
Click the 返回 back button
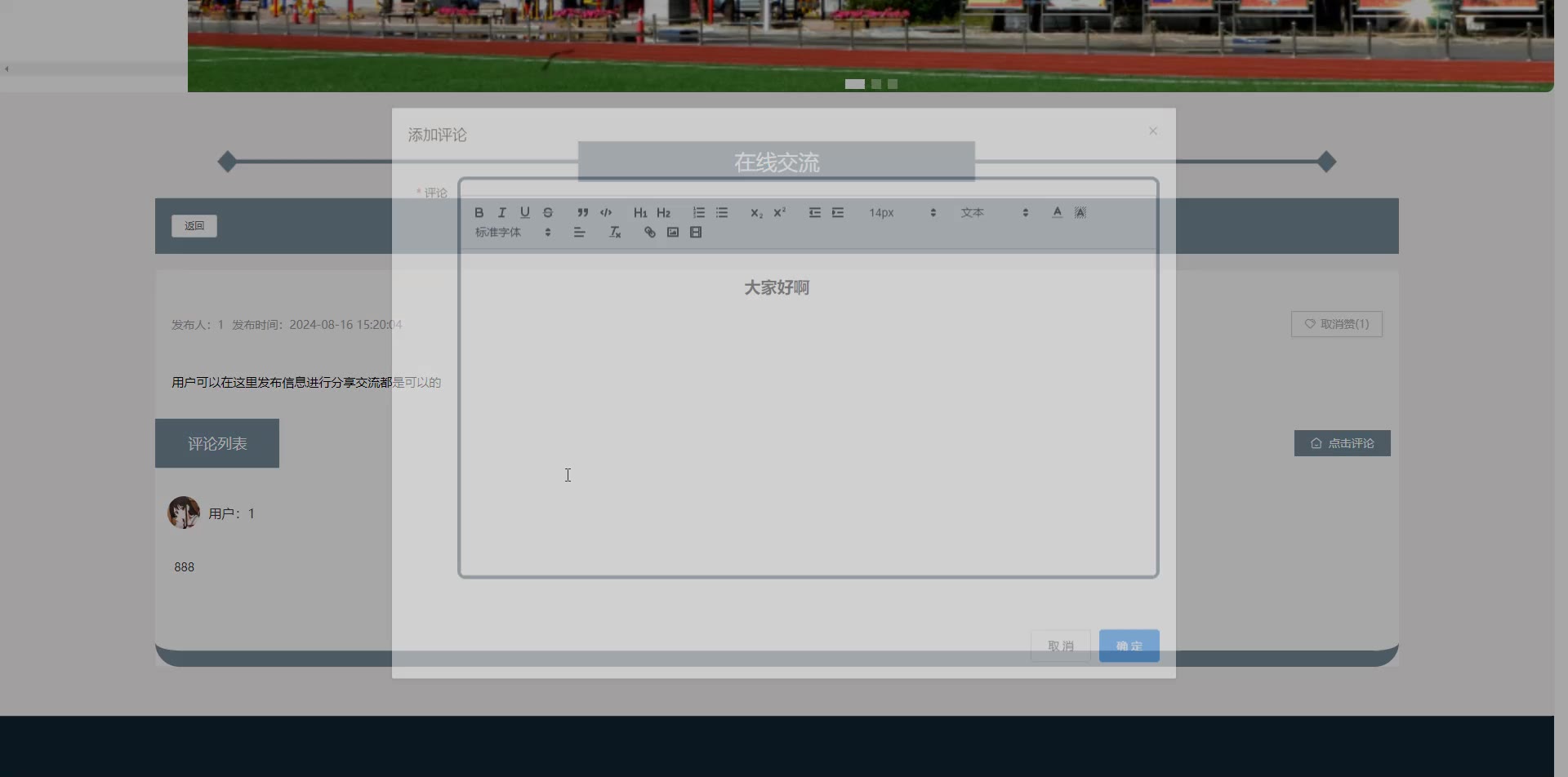pos(194,226)
